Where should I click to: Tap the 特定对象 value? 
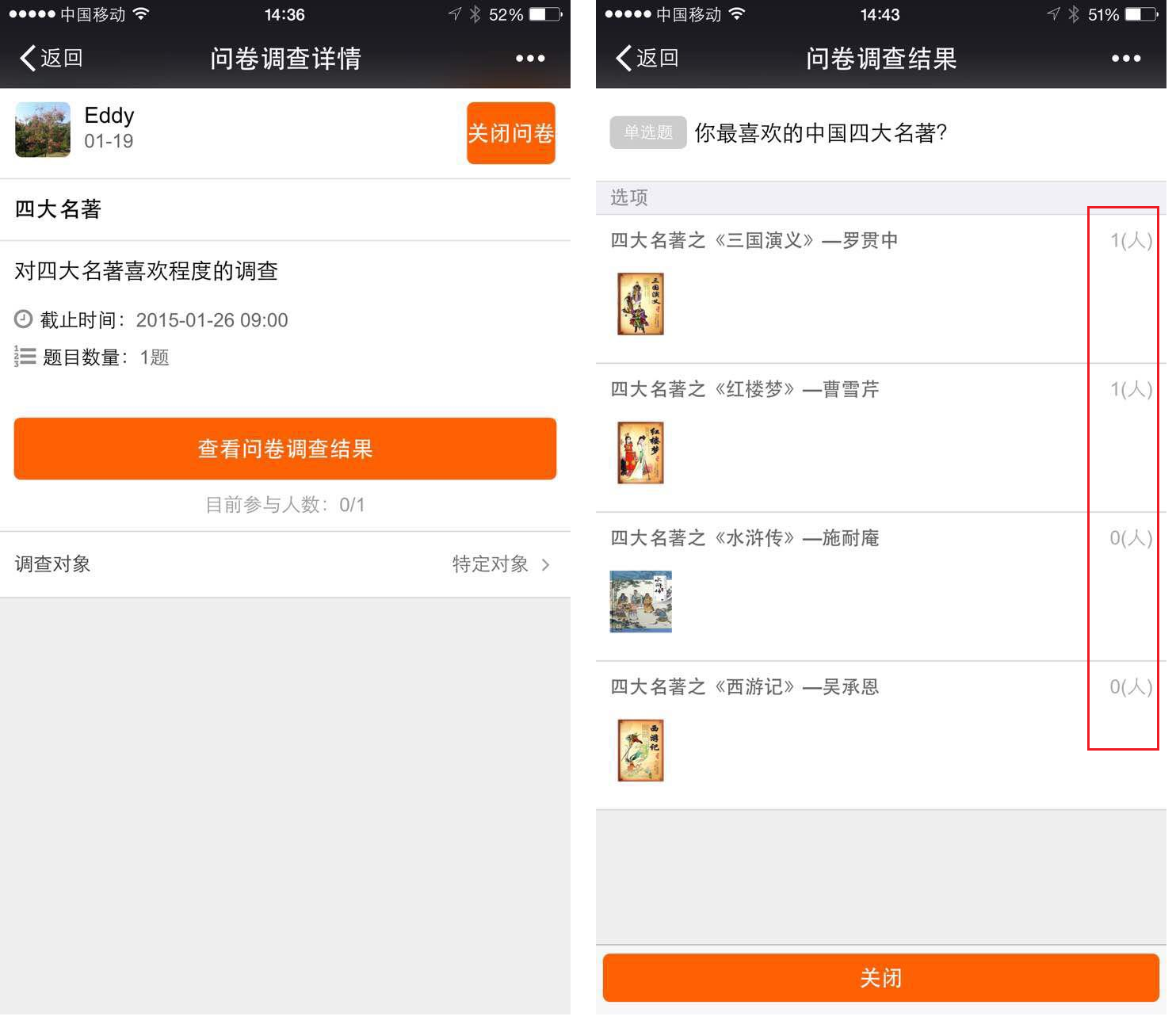(x=490, y=564)
